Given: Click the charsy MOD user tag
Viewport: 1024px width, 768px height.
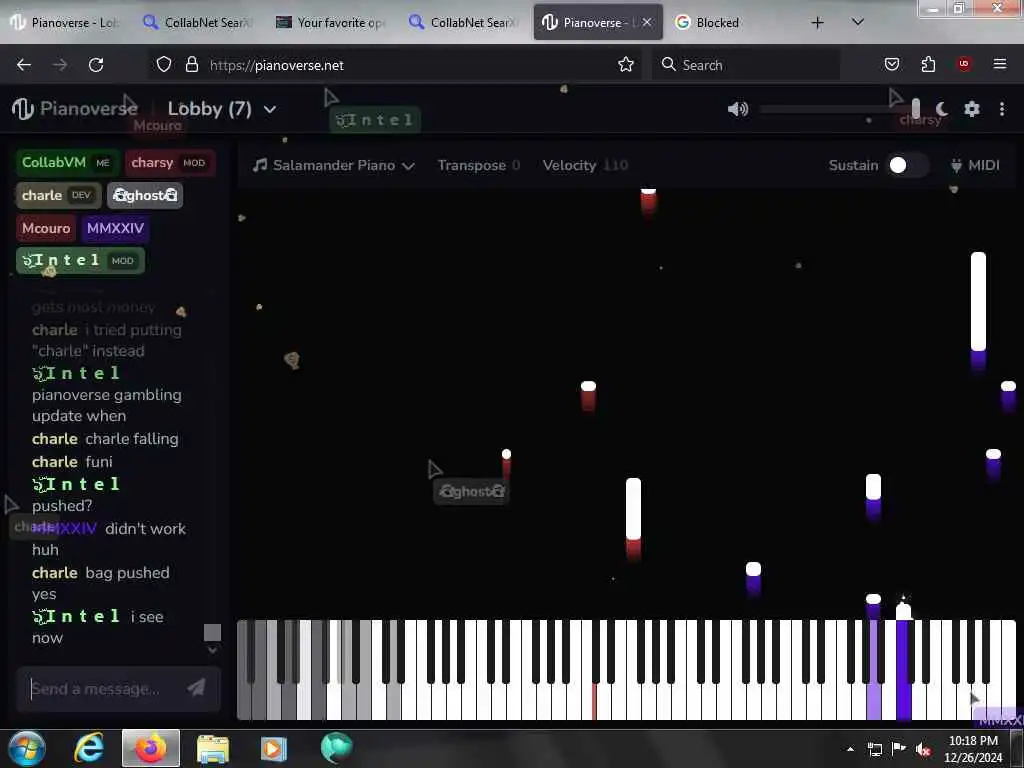Looking at the screenshot, I should click(x=169, y=163).
